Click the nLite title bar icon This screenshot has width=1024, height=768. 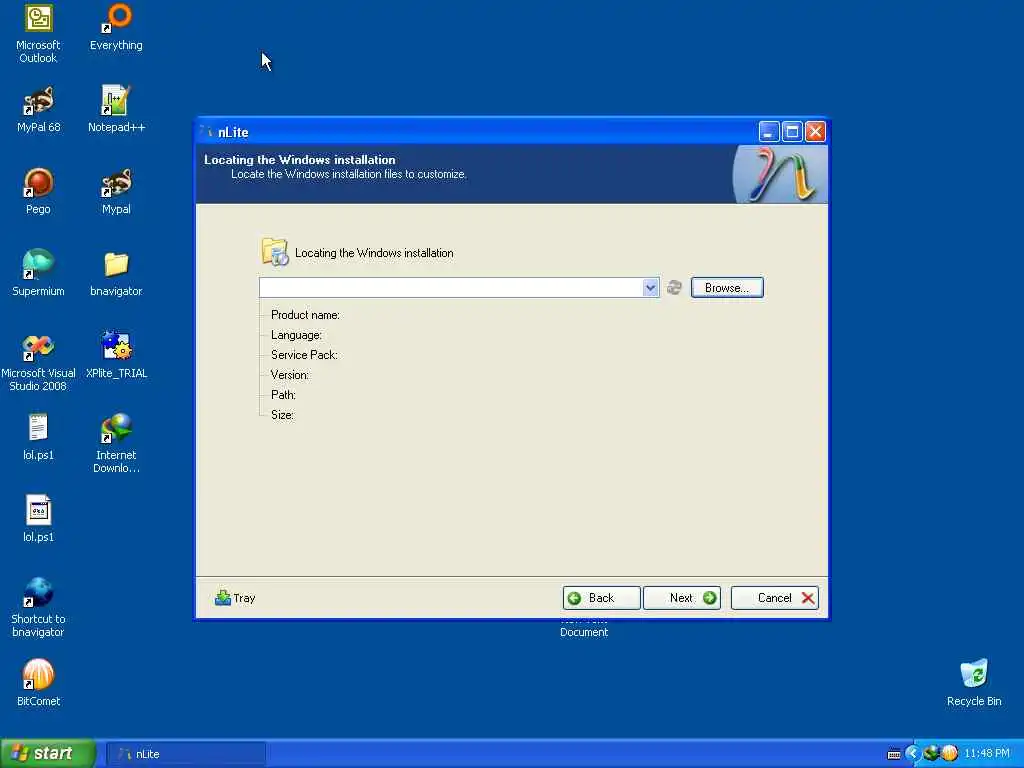coord(208,132)
